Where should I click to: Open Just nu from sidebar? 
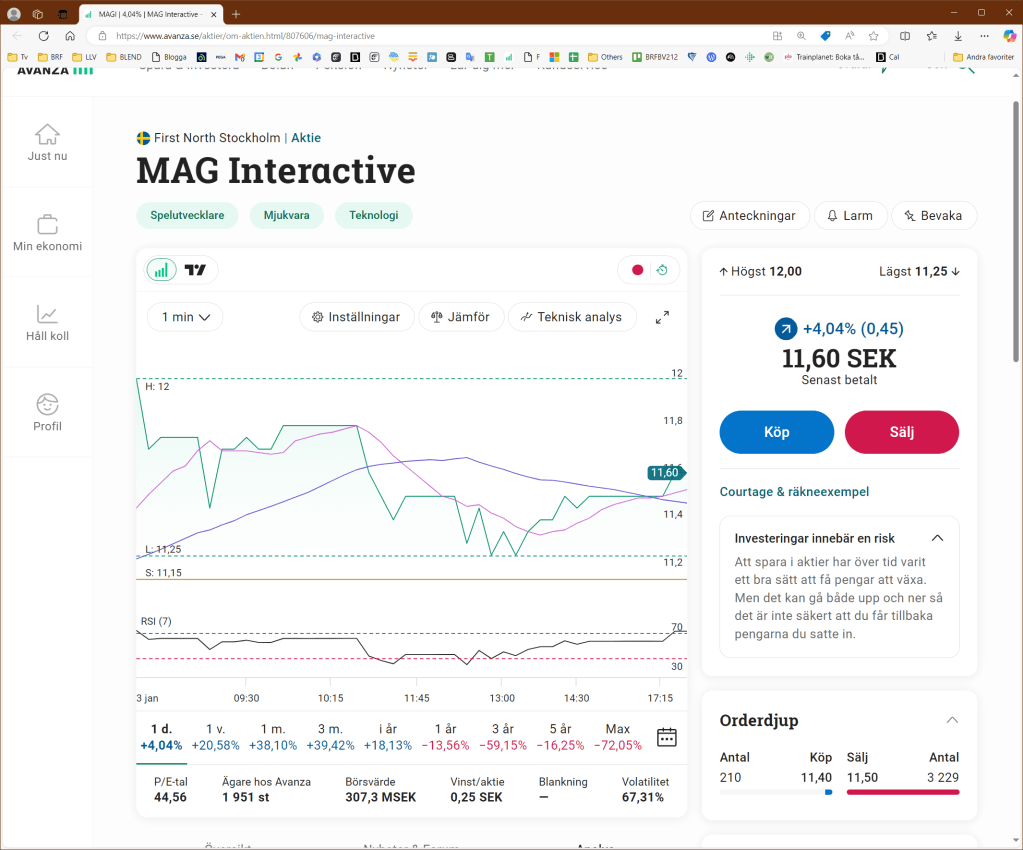pos(47,143)
